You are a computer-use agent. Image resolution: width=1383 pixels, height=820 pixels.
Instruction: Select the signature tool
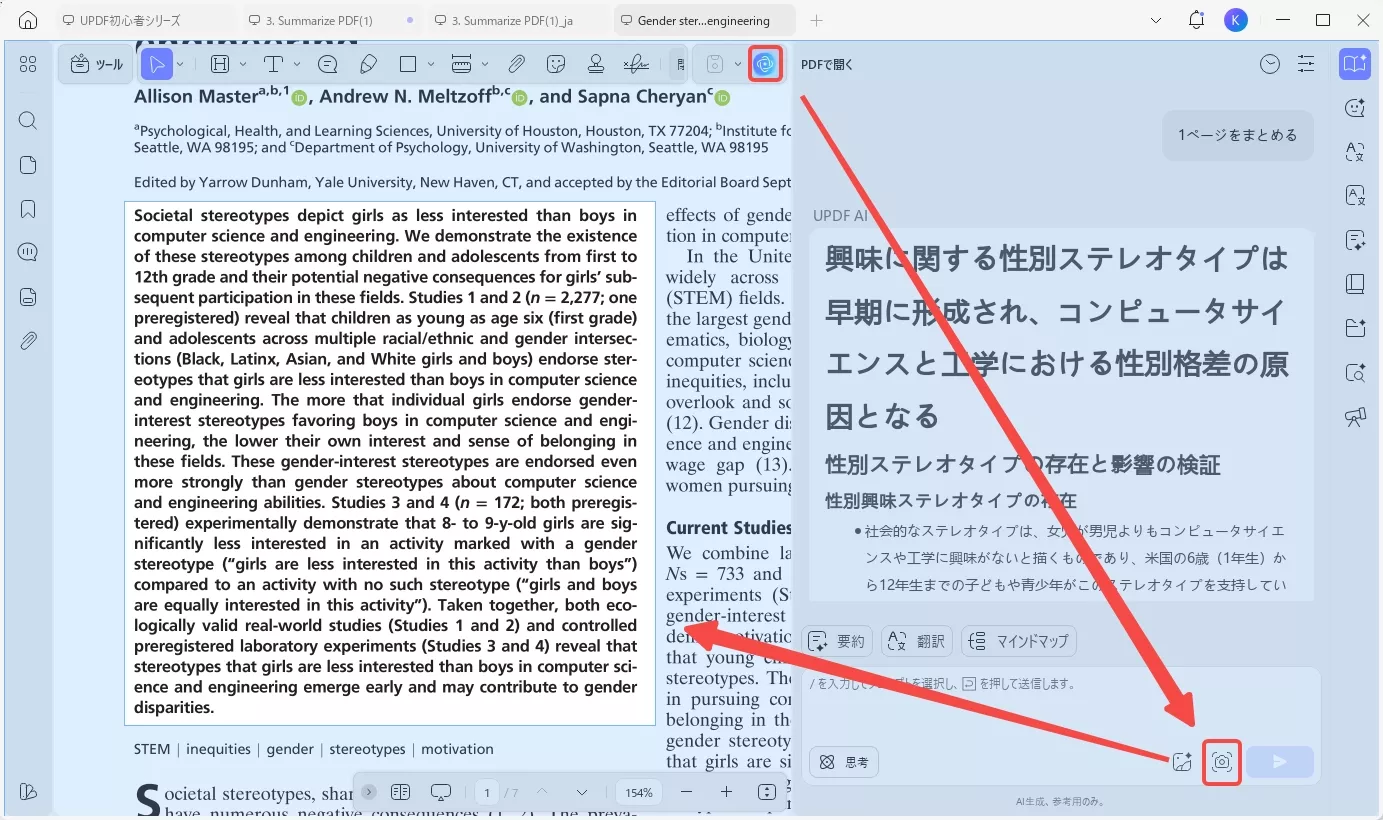637,63
